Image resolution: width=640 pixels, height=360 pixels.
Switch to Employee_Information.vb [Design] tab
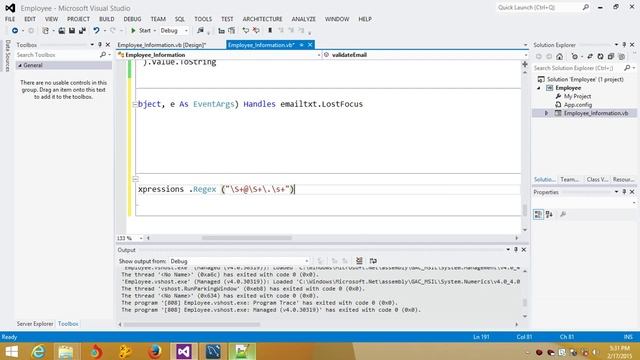162,45
